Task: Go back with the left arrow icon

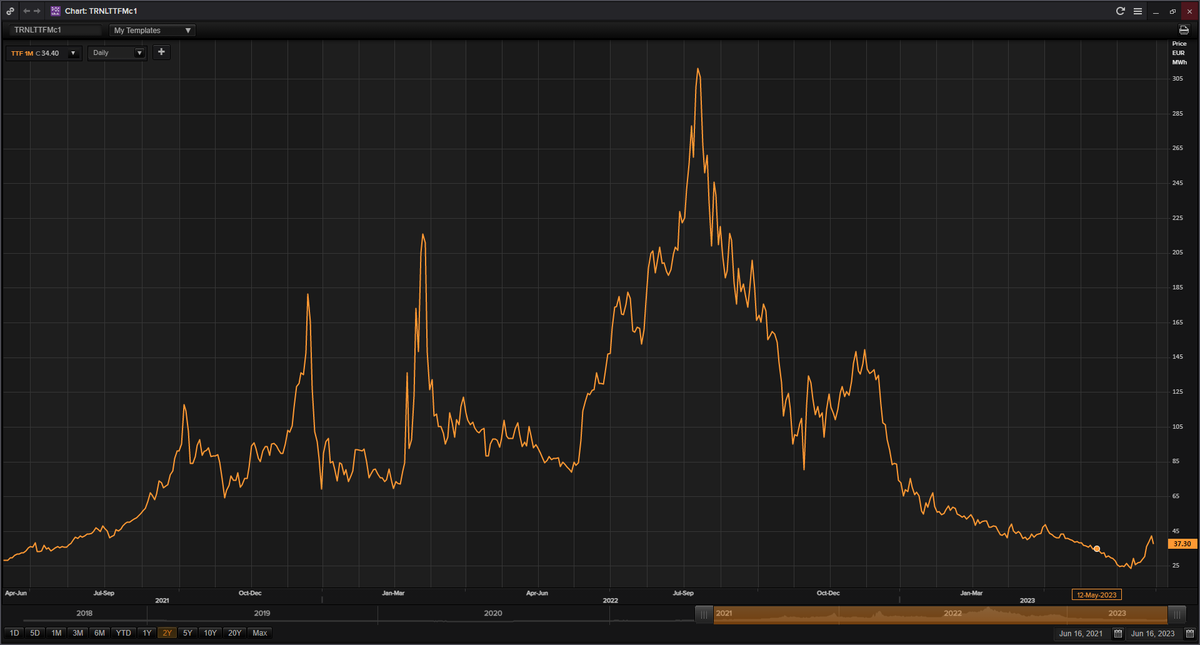Action: pos(26,10)
